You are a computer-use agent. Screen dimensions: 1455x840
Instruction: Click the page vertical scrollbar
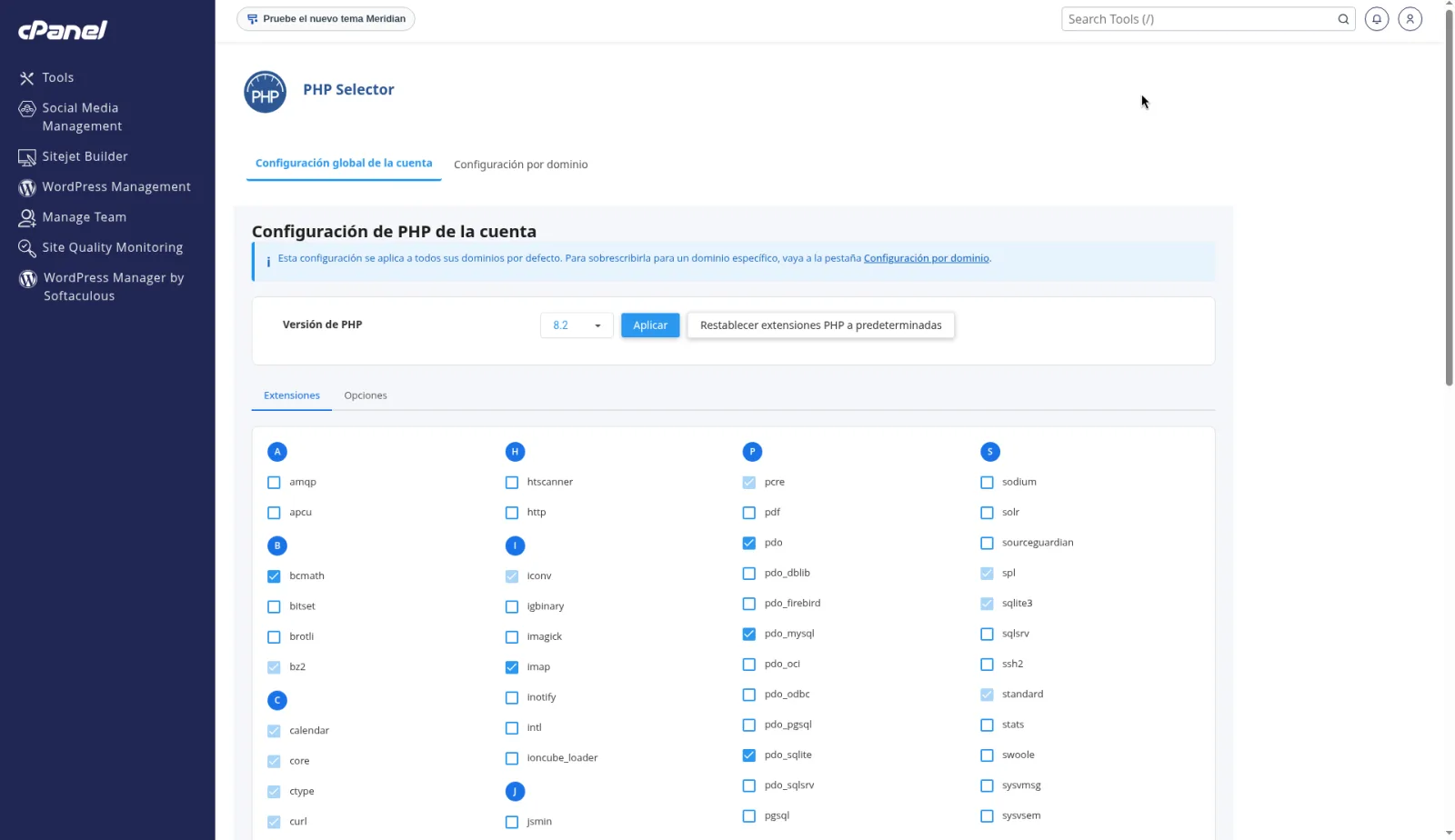(1449, 196)
